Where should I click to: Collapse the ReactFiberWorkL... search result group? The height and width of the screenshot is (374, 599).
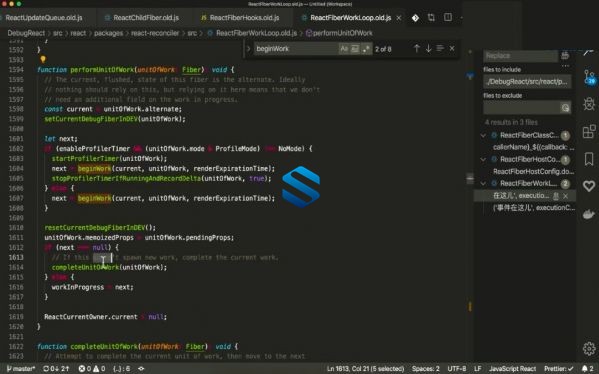pyautogui.click(x=483, y=183)
